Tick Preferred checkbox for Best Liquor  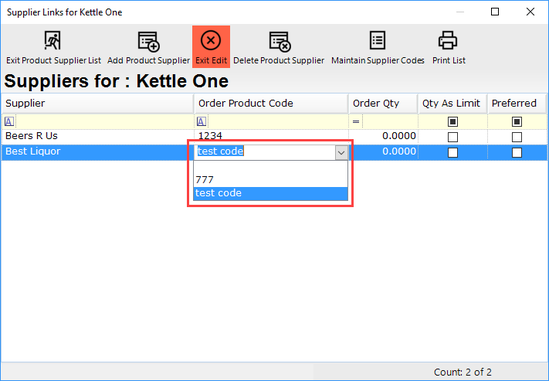point(517,152)
